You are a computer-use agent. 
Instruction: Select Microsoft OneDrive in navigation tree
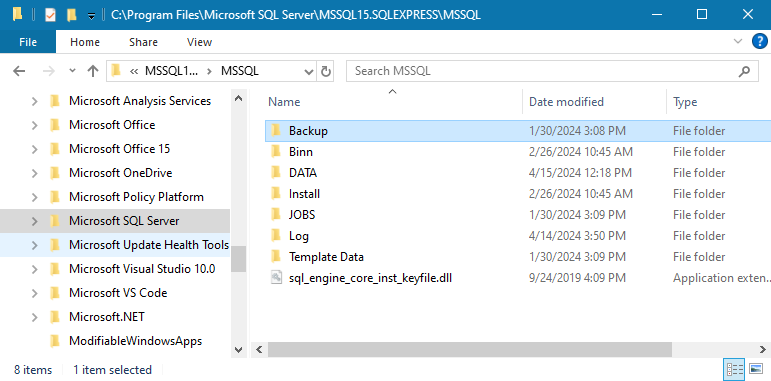click(x=120, y=173)
